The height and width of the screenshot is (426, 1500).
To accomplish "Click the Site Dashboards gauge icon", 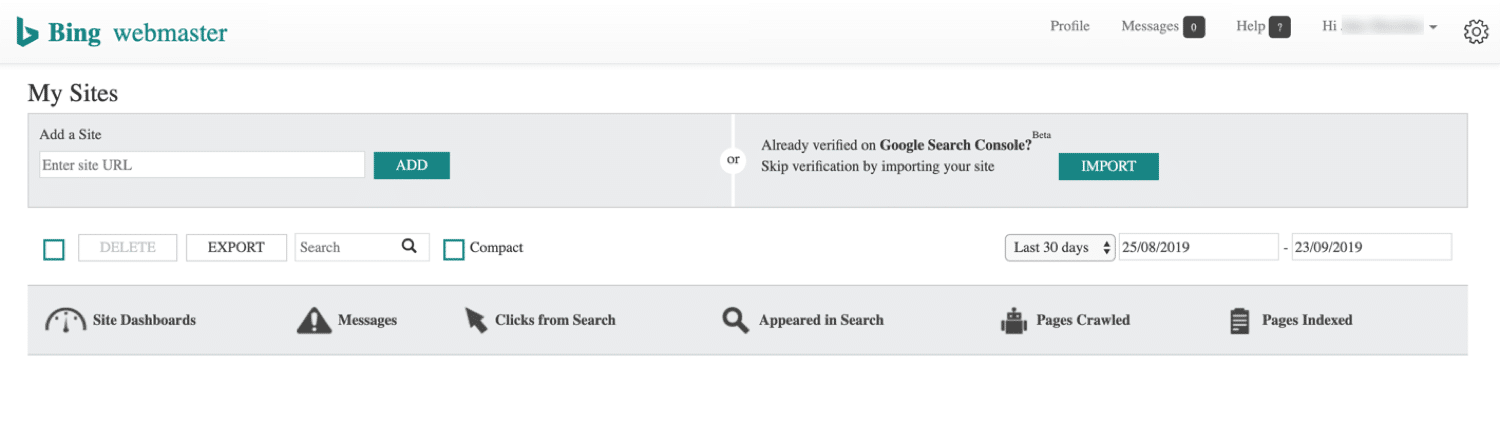I will coord(66,321).
